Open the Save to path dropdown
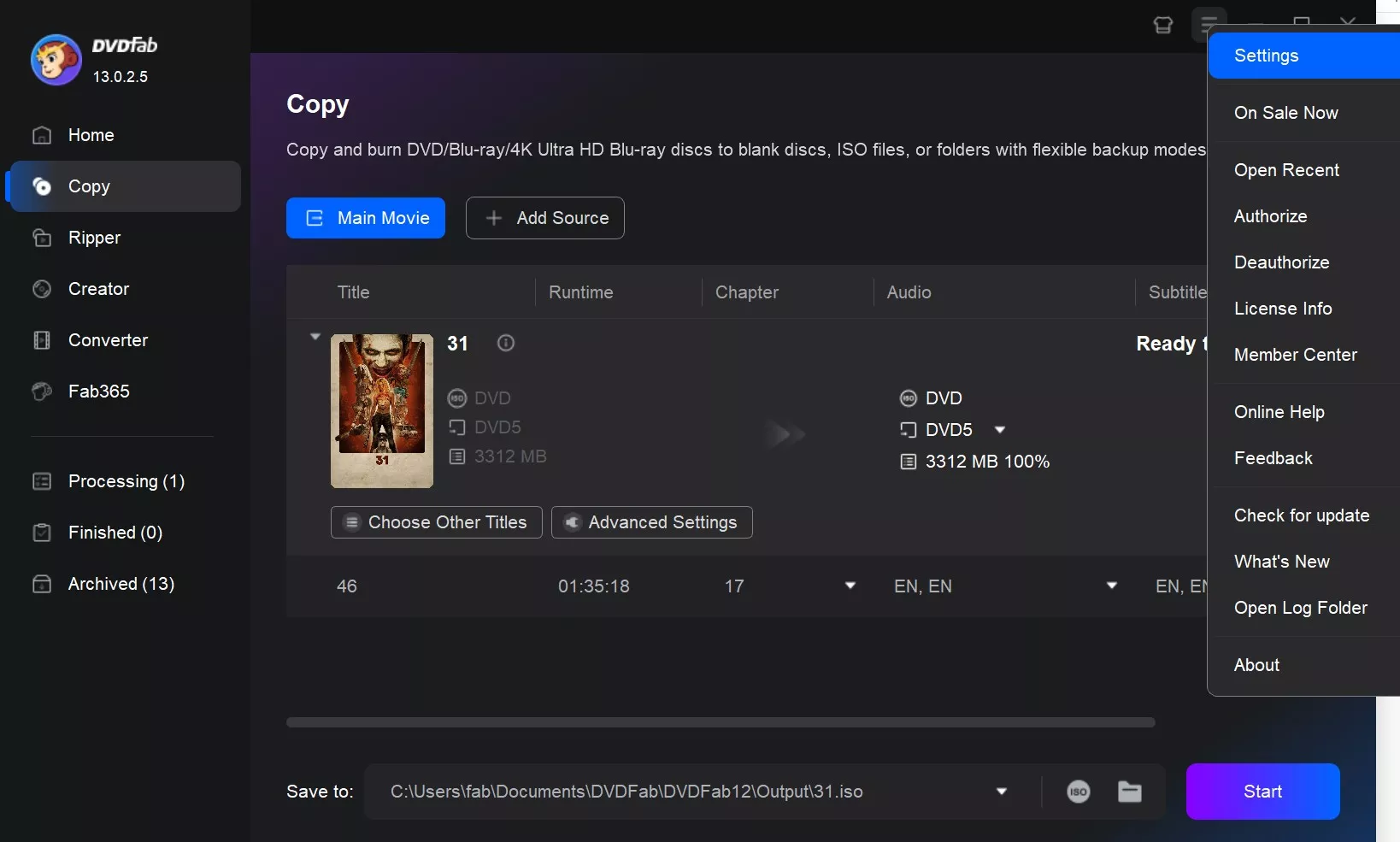1400x842 pixels. pos(1002,792)
